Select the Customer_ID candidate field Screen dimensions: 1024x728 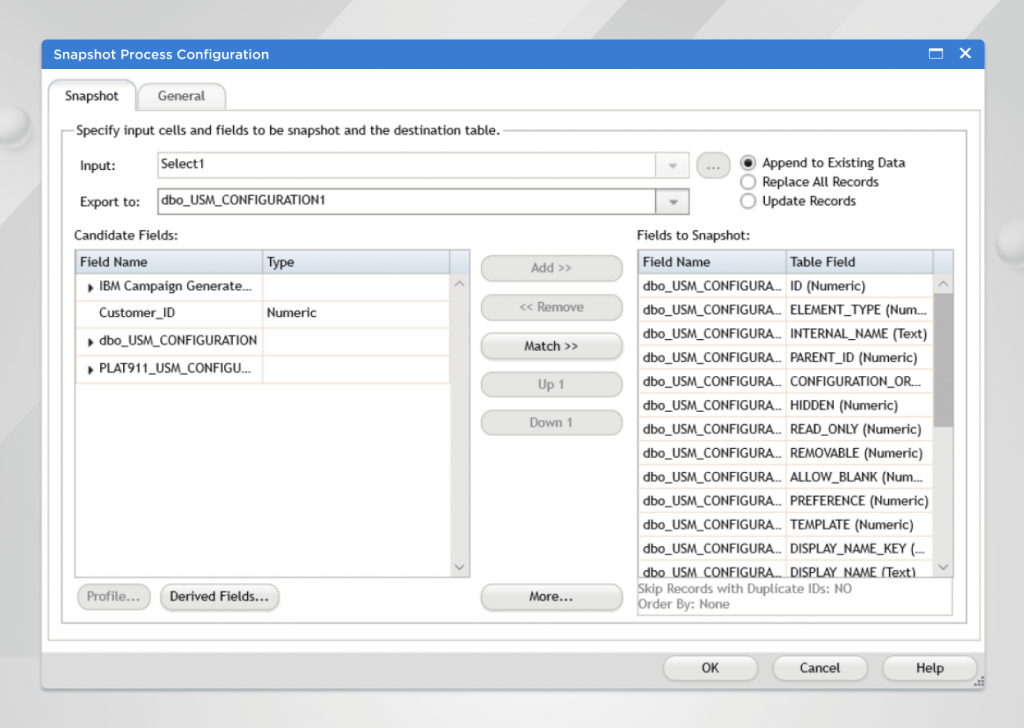pos(137,313)
